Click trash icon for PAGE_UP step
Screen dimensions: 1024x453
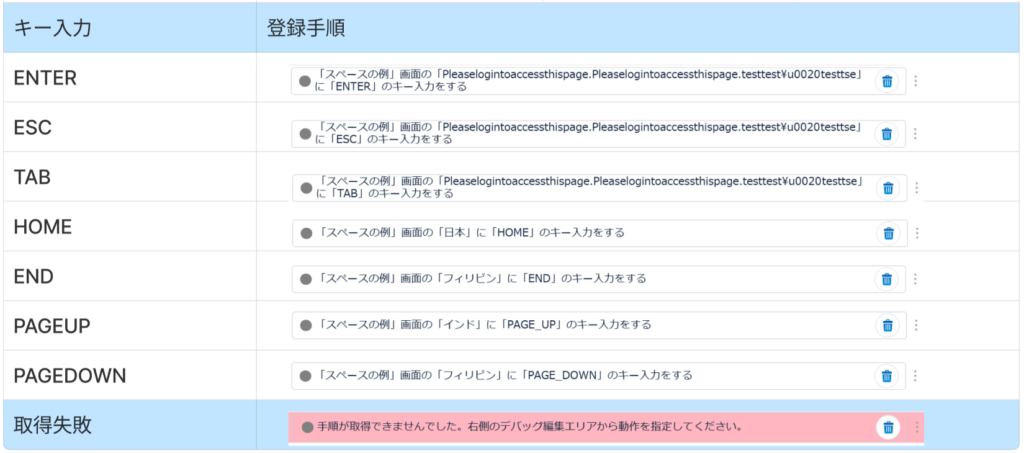click(x=887, y=325)
